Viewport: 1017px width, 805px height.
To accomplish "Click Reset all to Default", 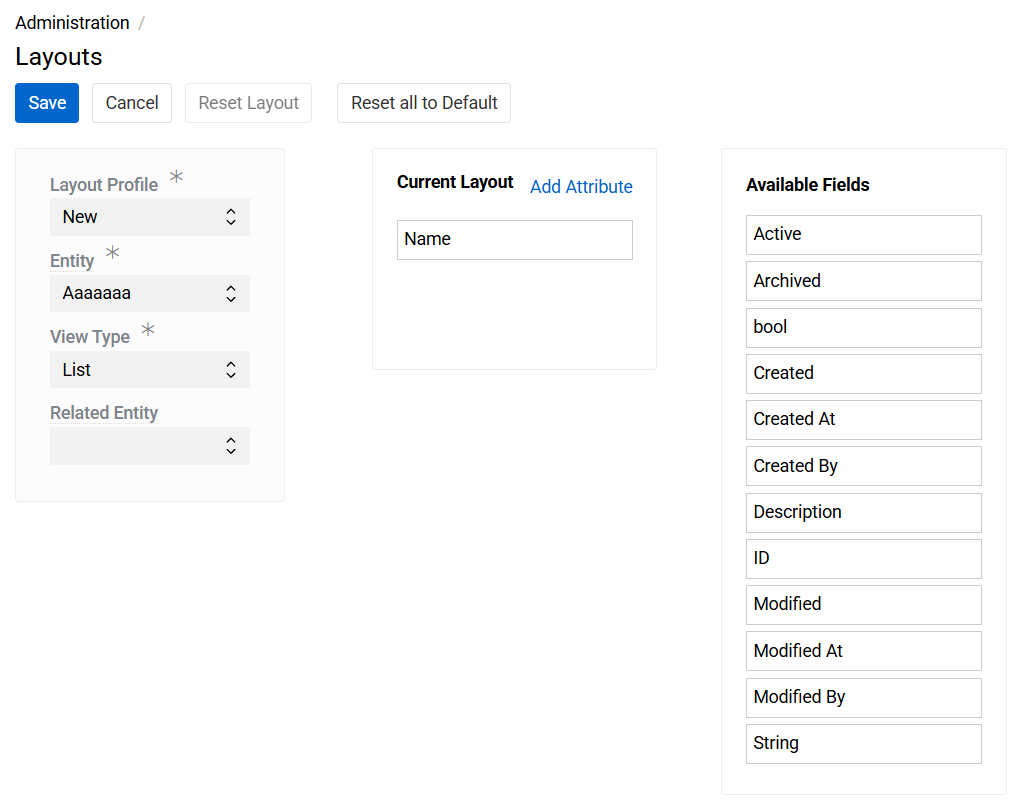I will pos(423,103).
